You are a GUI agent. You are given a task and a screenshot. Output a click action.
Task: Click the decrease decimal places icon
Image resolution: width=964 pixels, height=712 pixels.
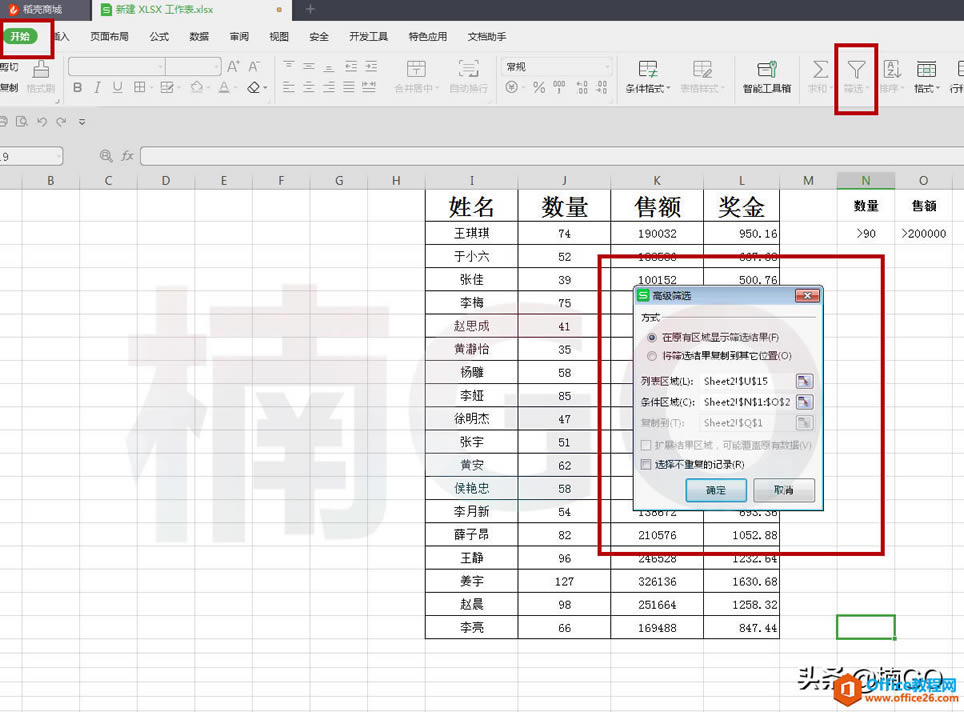601,87
